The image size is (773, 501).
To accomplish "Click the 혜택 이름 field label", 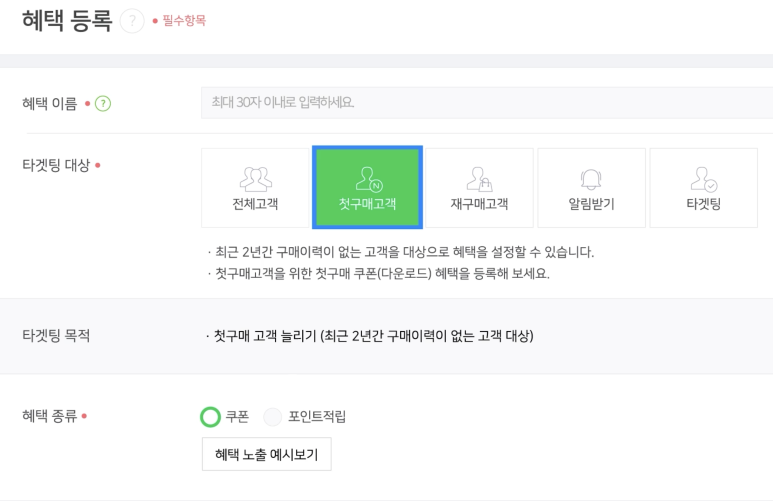I will [x=50, y=104].
